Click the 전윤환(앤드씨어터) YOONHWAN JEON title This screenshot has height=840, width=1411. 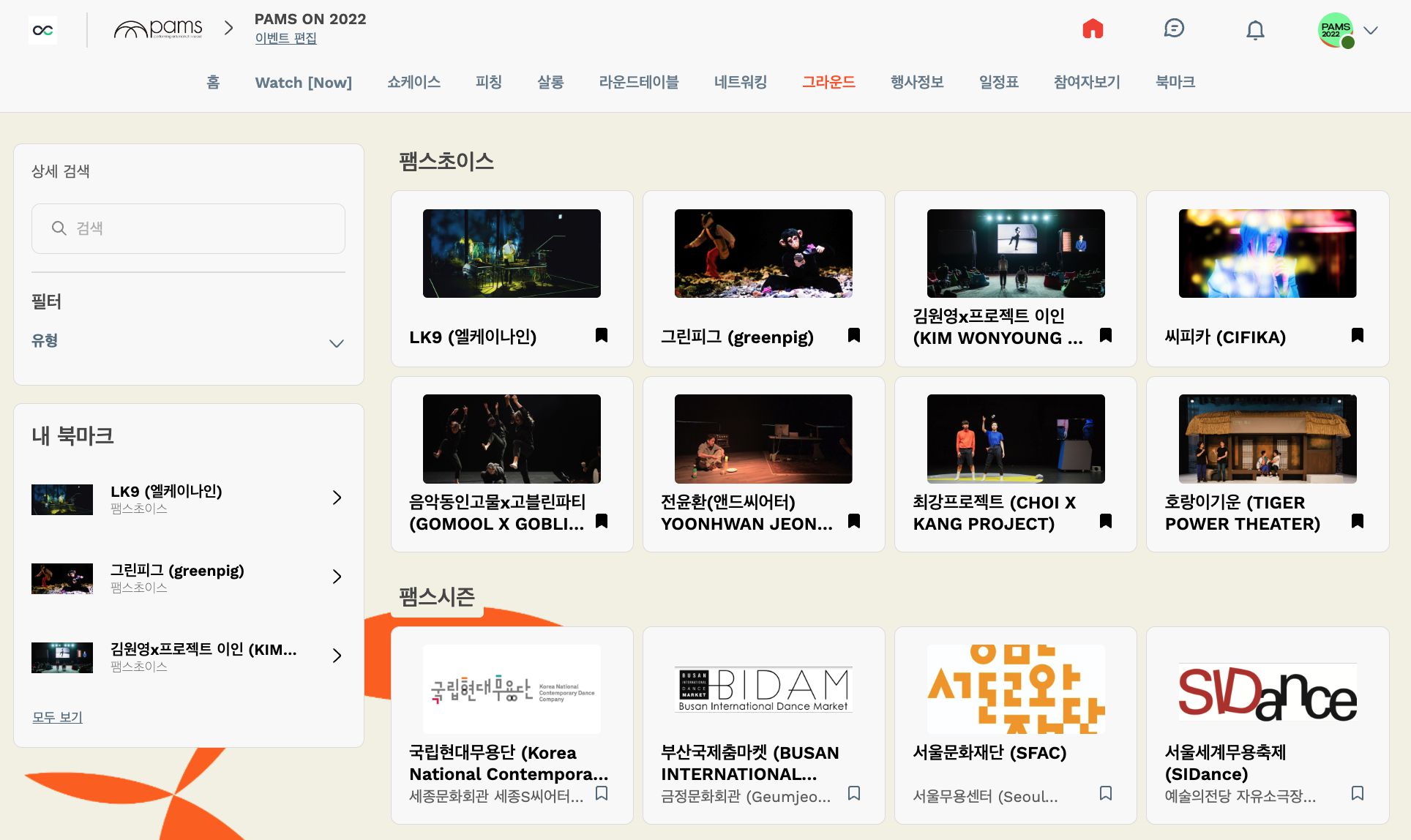pyautogui.click(x=746, y=513)
